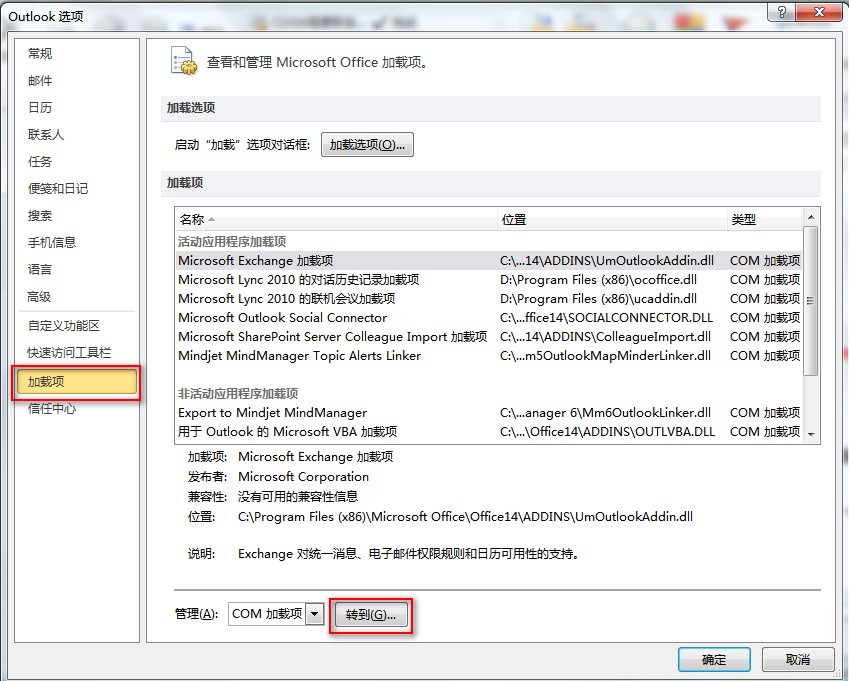Screen dimensions: 849x681
Task: Click the SOCIALCONNECTOR.DLL location cell
Action: tap(606, 317)
